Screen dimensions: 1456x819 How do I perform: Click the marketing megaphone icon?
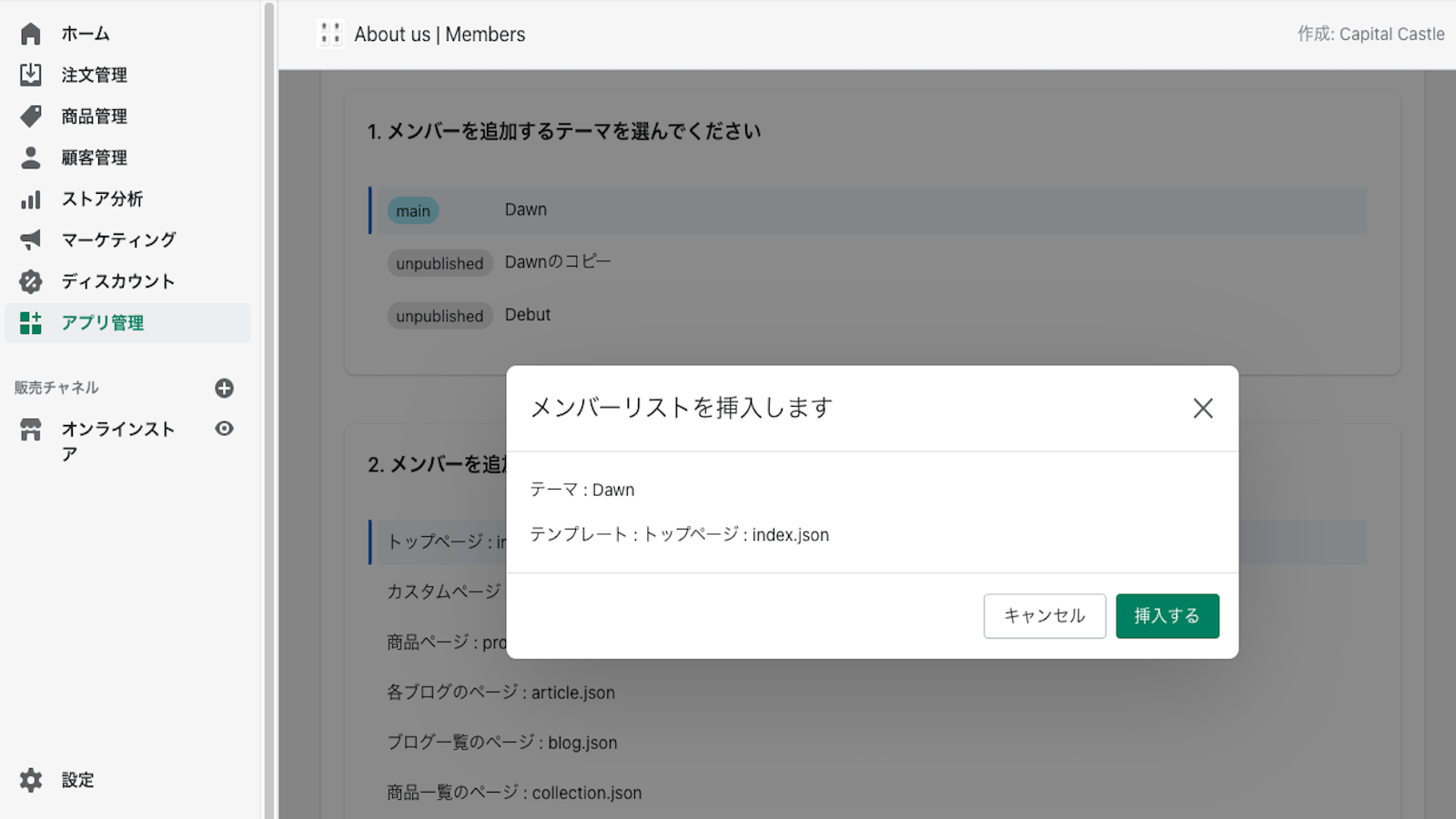(31, 240)
